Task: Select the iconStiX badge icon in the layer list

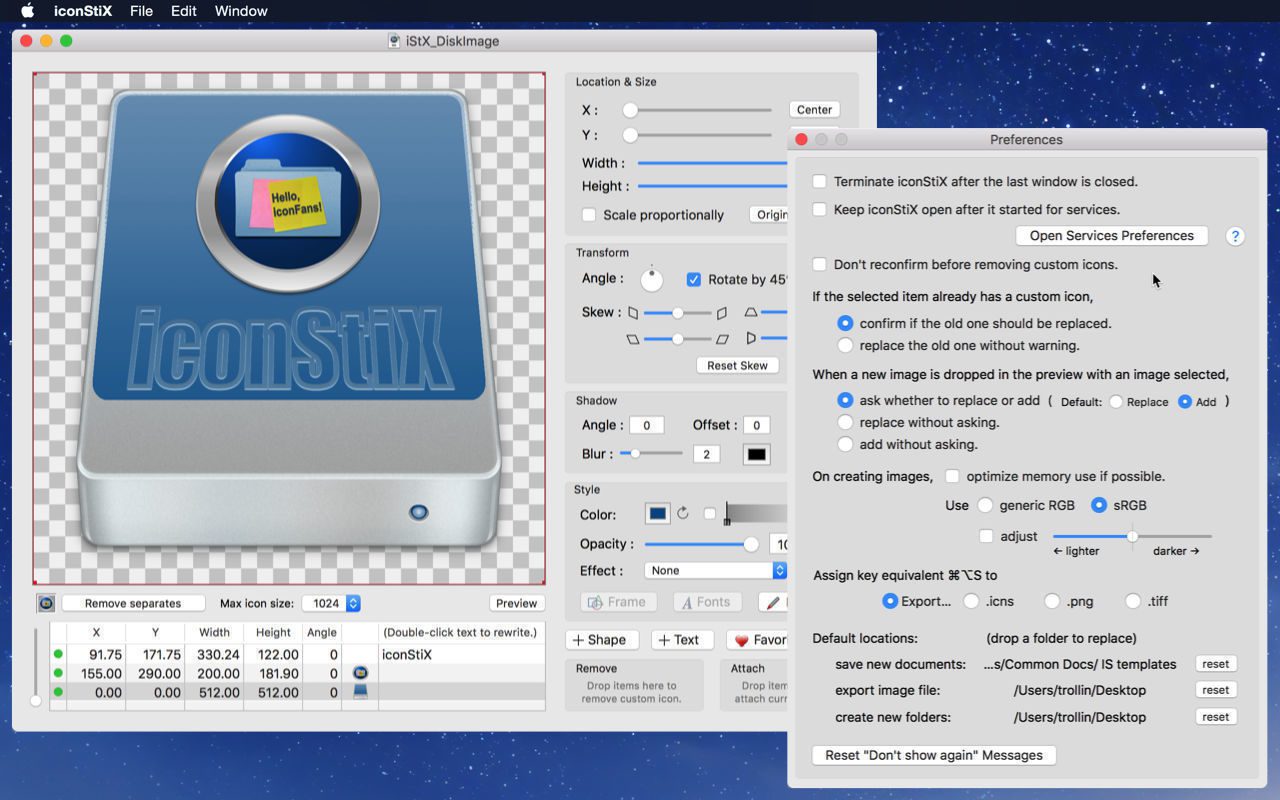Action: point(359,674)
